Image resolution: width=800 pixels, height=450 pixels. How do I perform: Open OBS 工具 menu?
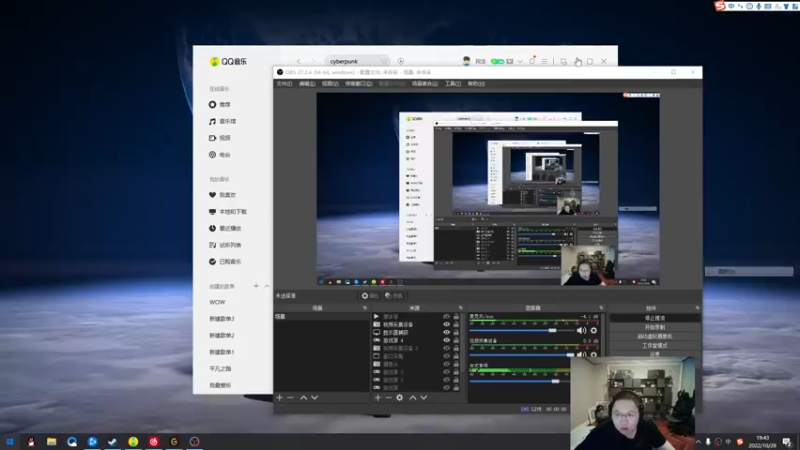point(453,84)
